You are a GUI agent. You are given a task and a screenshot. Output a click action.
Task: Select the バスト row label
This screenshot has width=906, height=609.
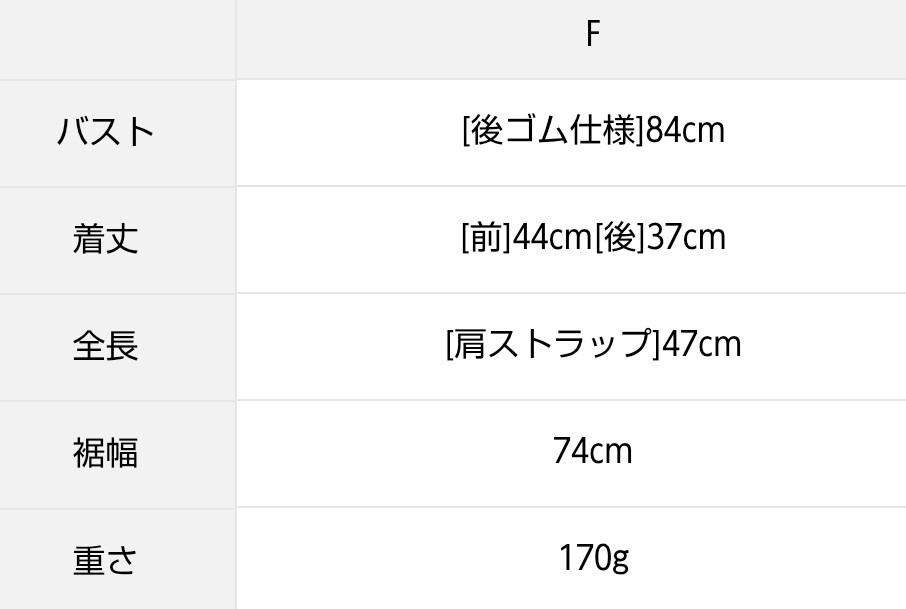pos(106,132)
